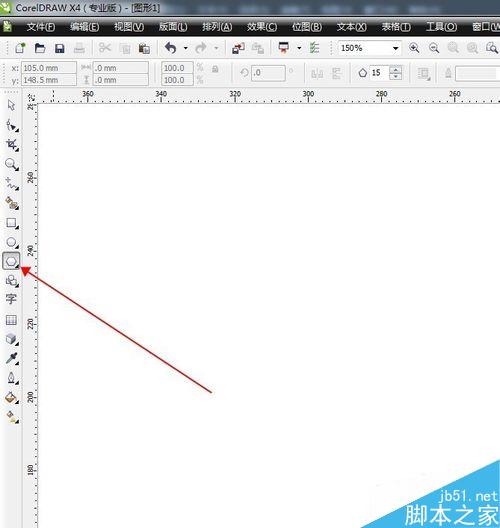The height and width of the screenshot is (528, 500).
Task: Select the Eyedropper tool
Action: pos(12,359)
